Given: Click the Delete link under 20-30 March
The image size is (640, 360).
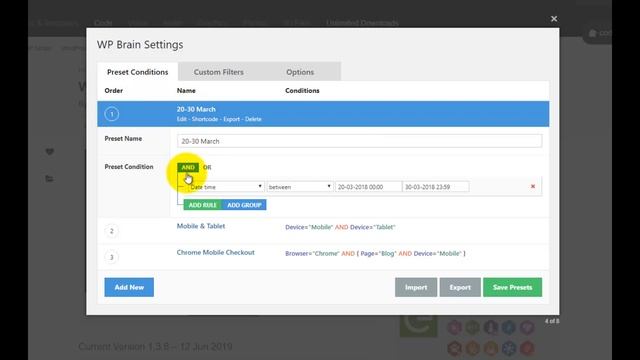Looking at the screenshot, I should tap(253, 119).
